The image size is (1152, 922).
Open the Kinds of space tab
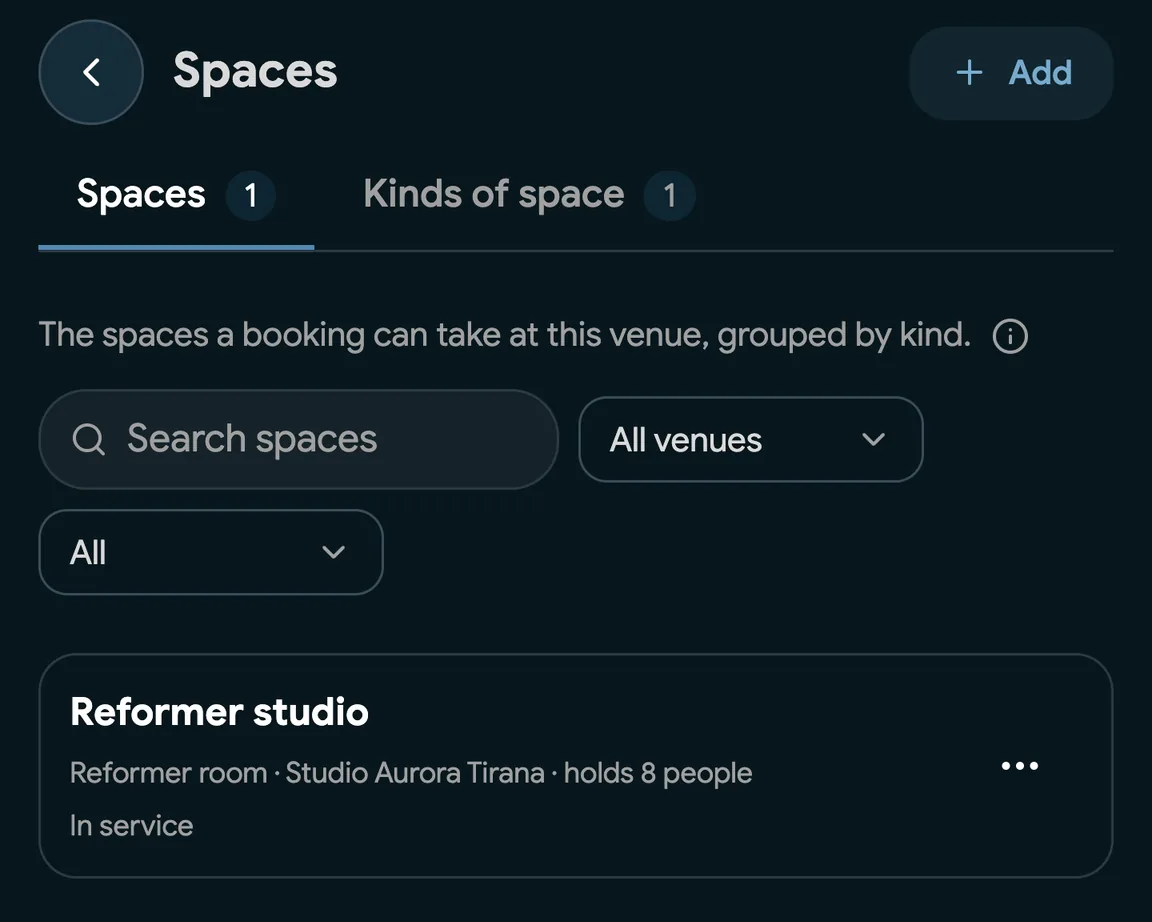pyautogui.click(x=529, y=195)
